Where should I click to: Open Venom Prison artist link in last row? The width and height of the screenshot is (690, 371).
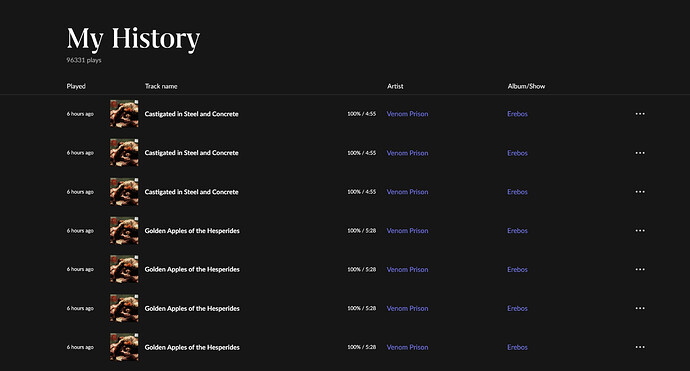click(x=407, y=347)
